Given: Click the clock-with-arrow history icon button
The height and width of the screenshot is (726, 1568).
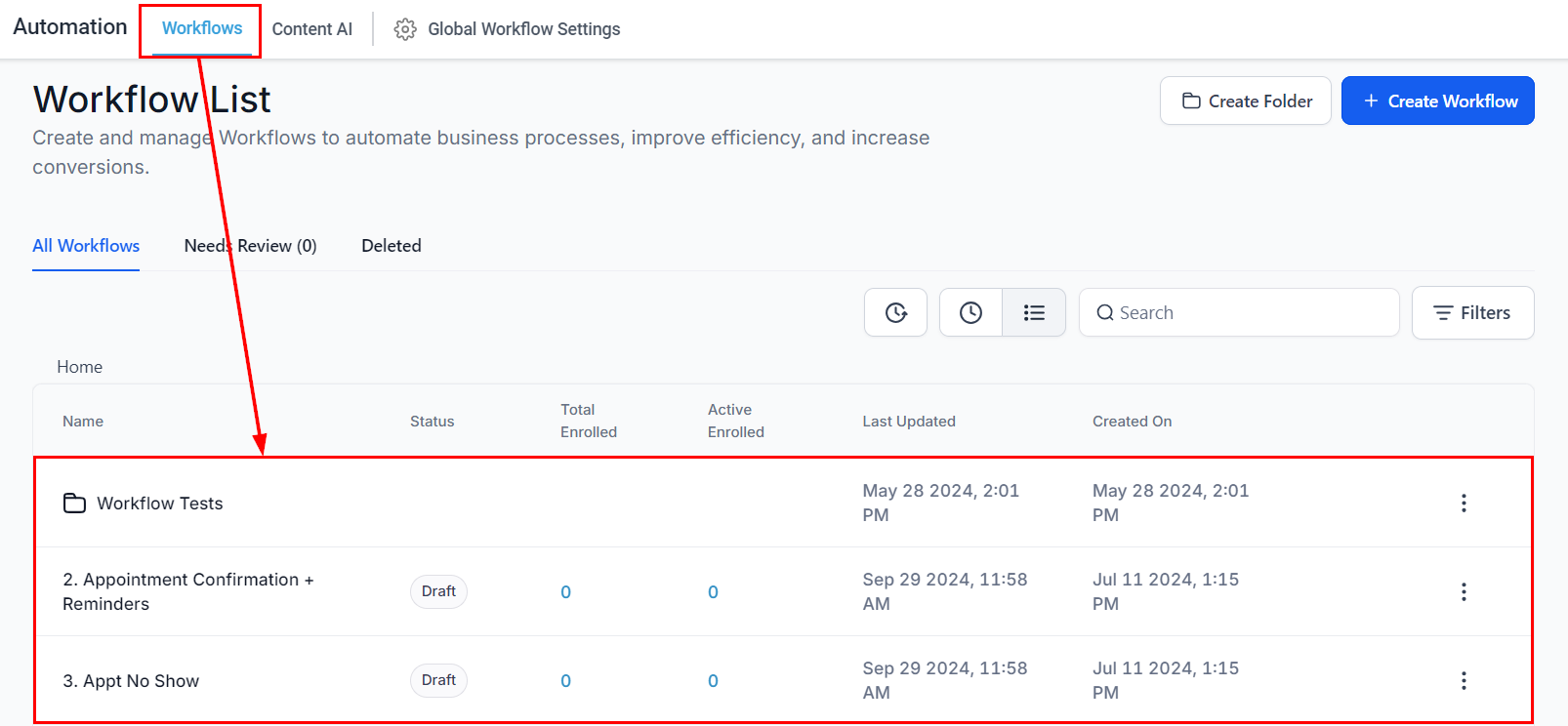Looking at the screenshot, I should 895,312.
